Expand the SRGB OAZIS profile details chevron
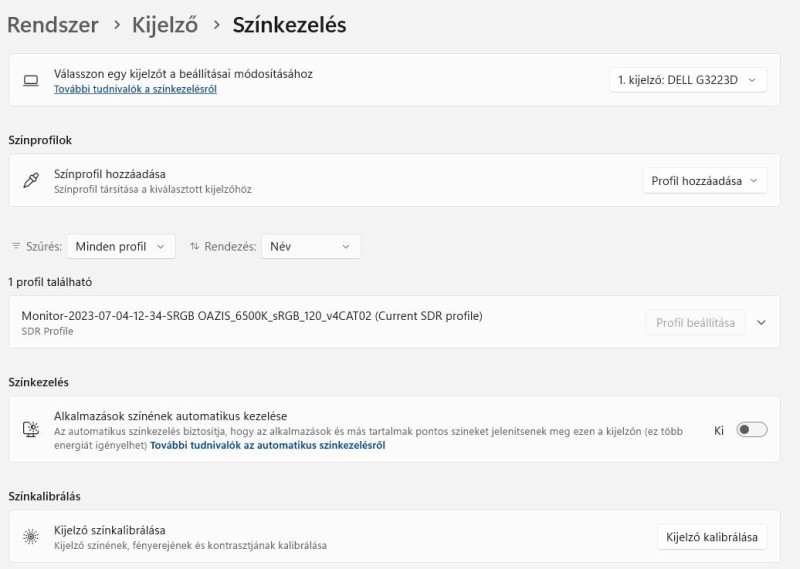This screenshot has width=800, height=569. point(761,323)
